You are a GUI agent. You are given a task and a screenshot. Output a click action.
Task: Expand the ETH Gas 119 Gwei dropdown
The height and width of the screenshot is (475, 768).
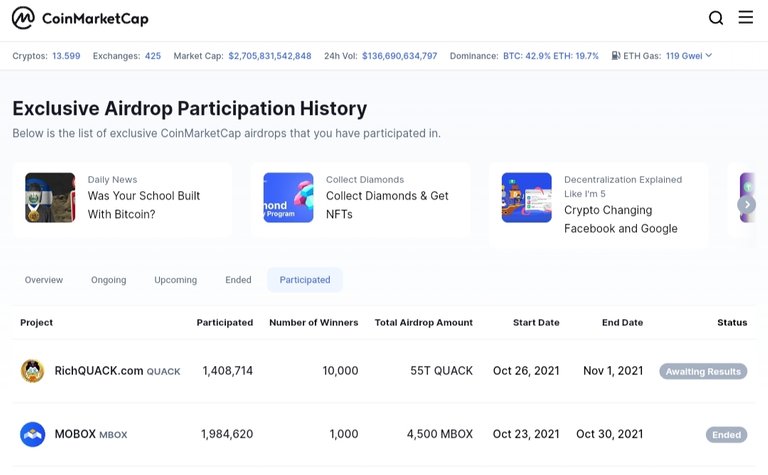point(689,56)
